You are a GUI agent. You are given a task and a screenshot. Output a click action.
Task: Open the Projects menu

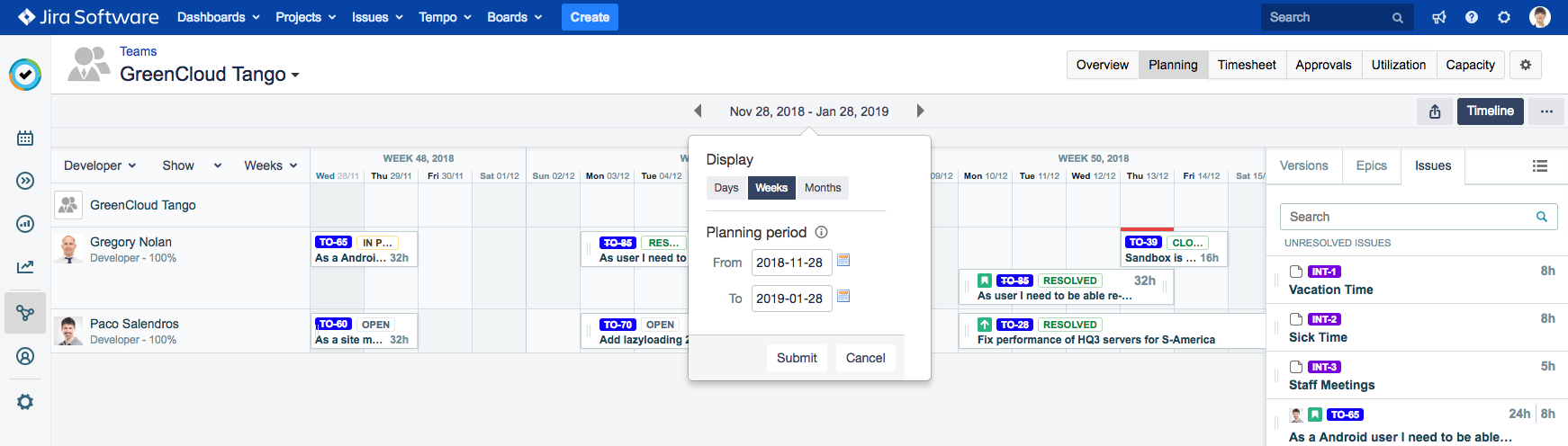tap(306, 17)
